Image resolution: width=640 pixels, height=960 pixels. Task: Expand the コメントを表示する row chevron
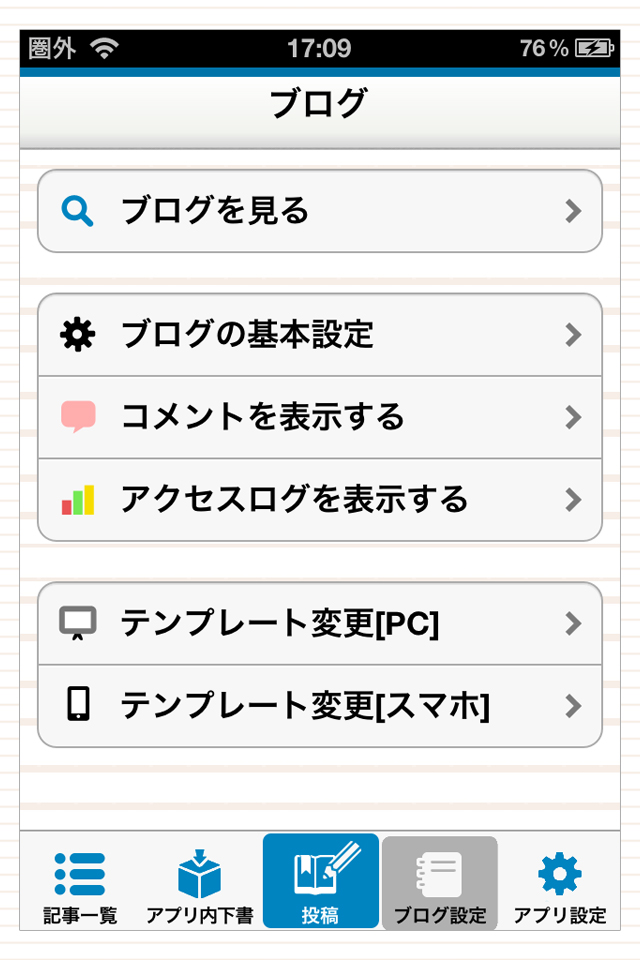[573, 417]
